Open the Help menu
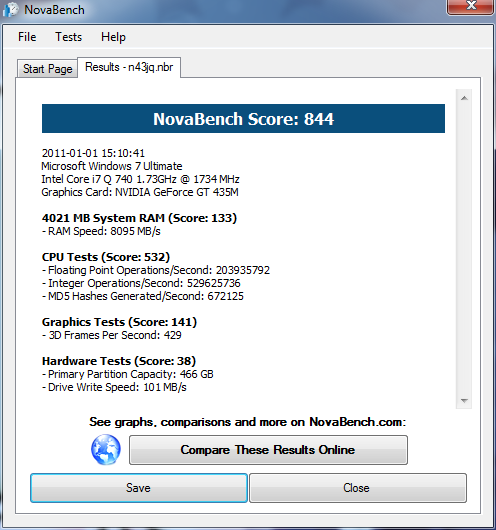The image size is (496, 530). (x=113, y=37)
